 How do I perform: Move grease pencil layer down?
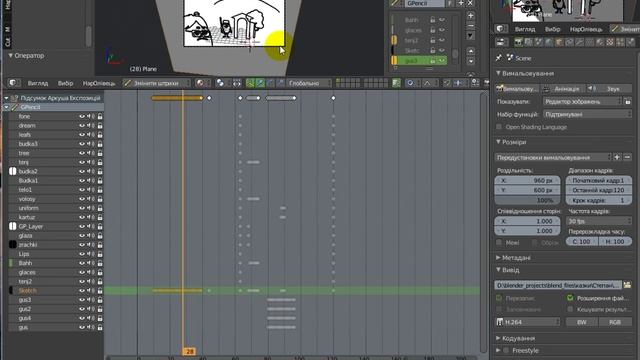(471, 61)
